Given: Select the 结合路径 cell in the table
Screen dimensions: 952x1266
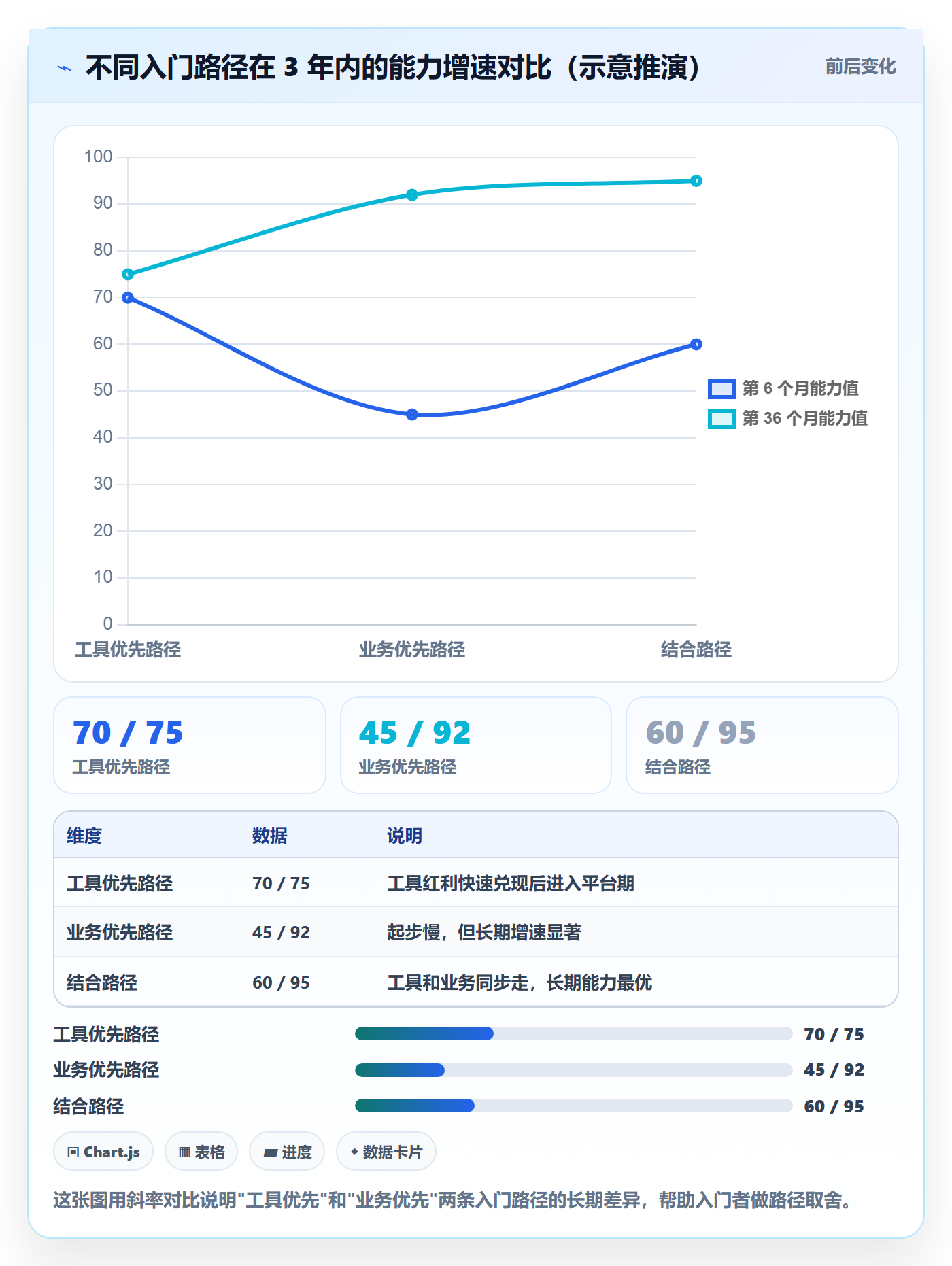Looking at the screenshot, I should tap(102, 982).
